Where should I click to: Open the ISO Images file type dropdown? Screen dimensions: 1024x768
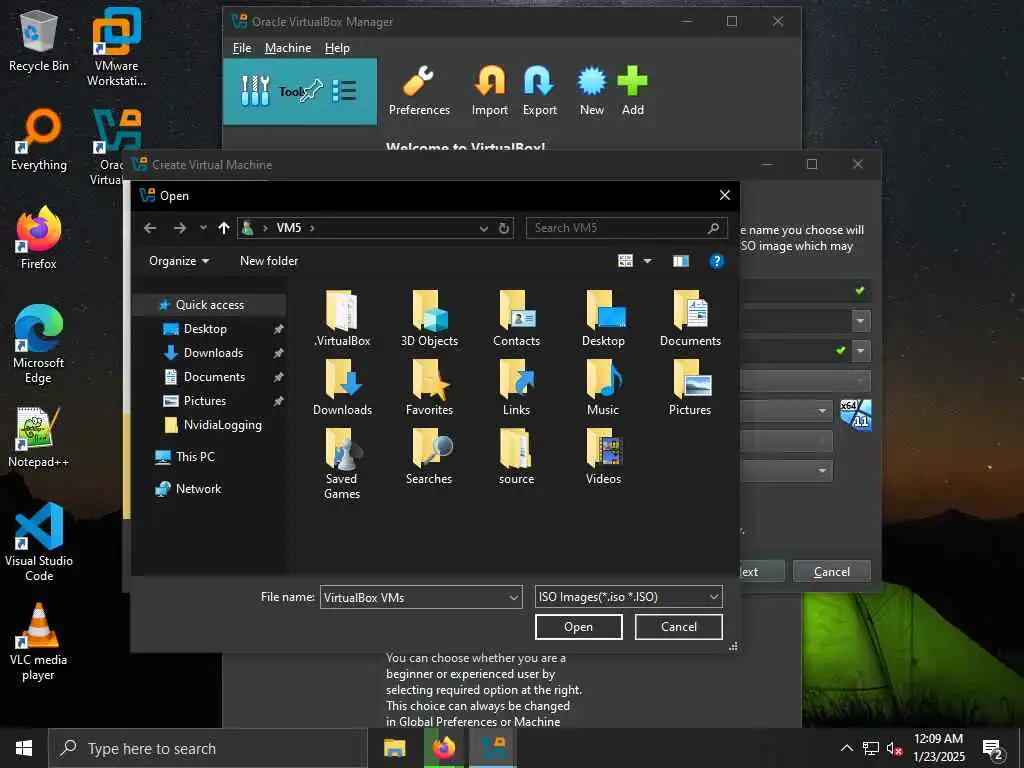point(628,597)
